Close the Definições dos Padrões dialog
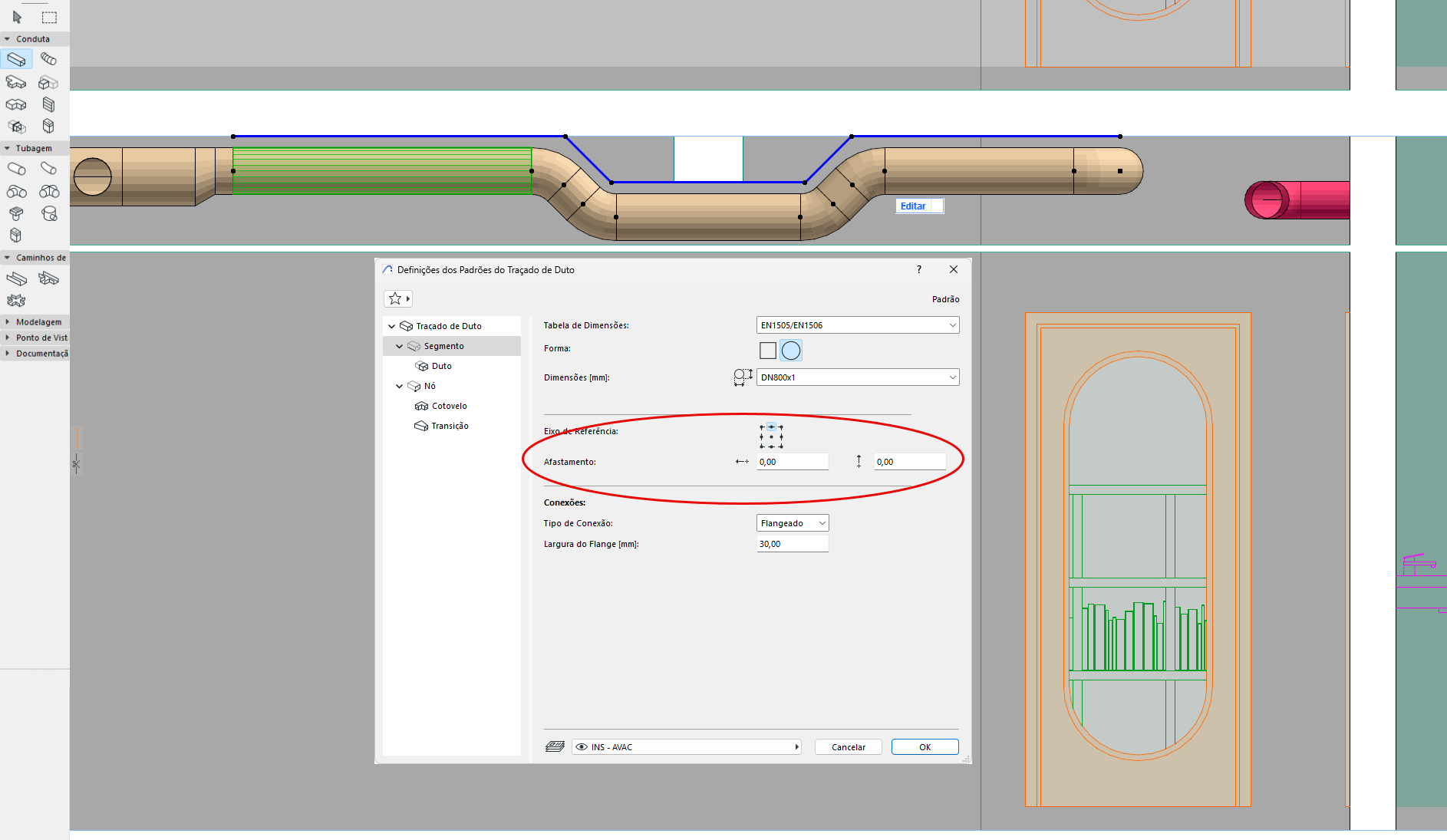This screenshot has height=840, width=1447. (954, 269)
